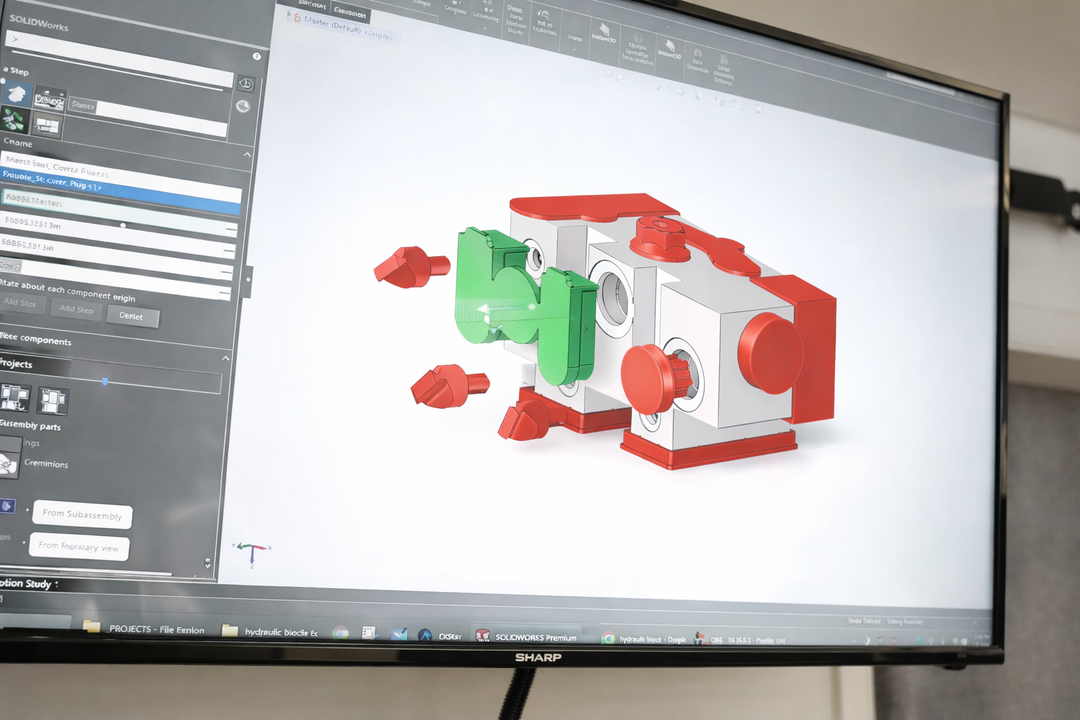This screenshot has height=720, width=1080.
Task: Collapse the component name section chevron
Action: 247,155
